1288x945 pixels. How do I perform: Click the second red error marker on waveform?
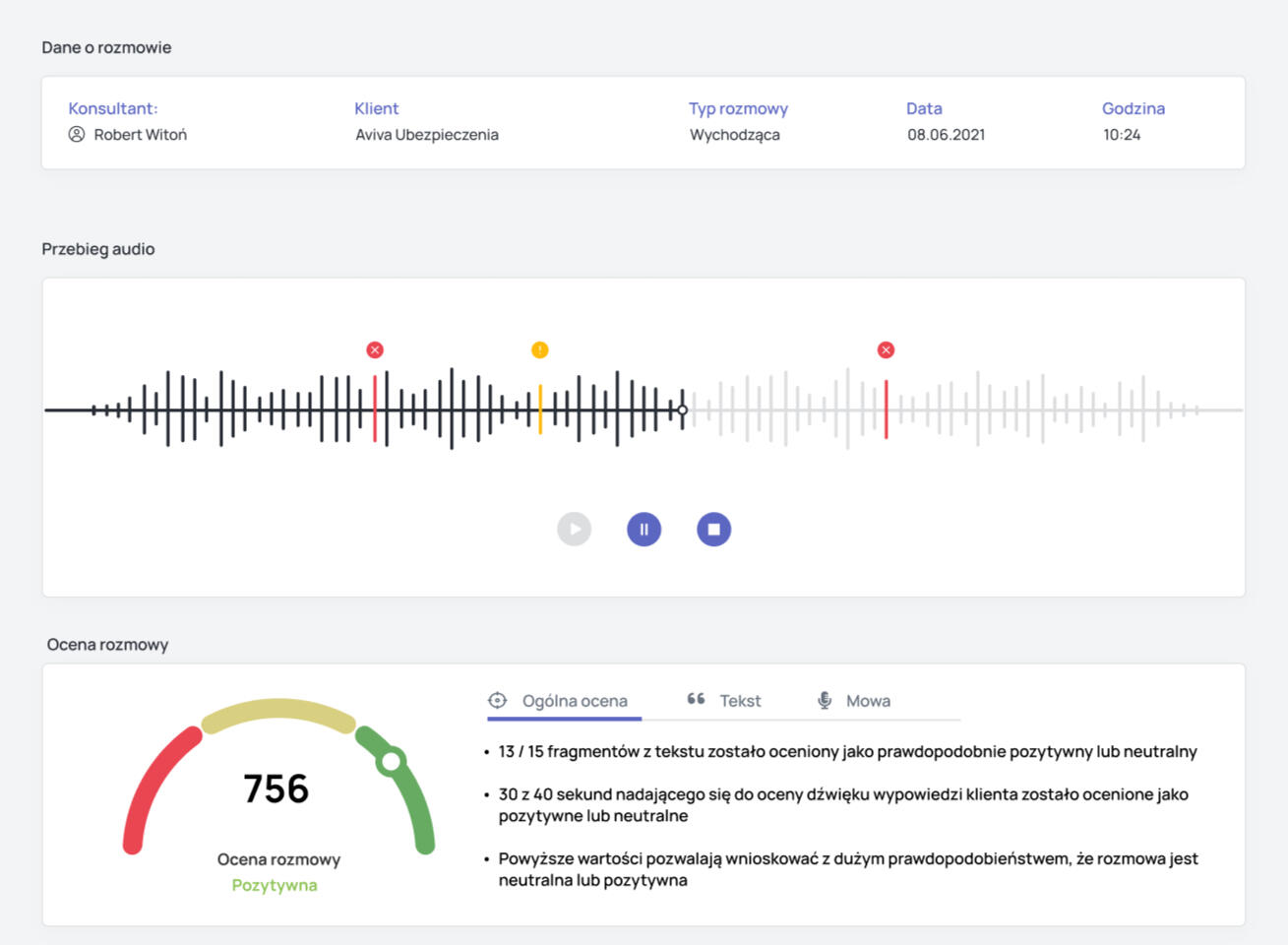coord(887,350)
